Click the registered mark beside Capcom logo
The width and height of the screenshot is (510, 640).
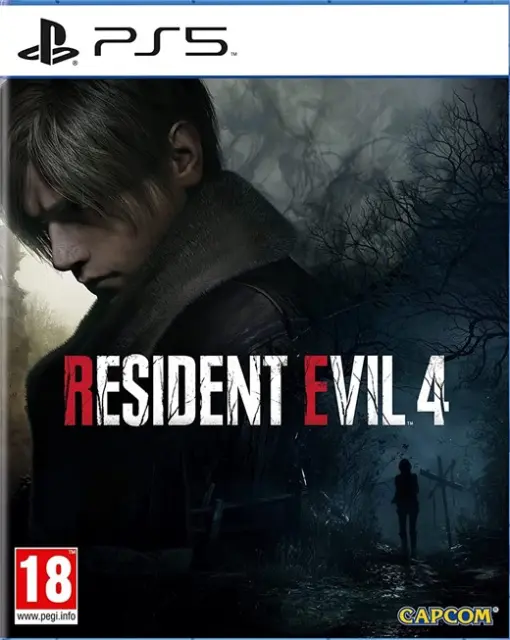coord(496,609)
